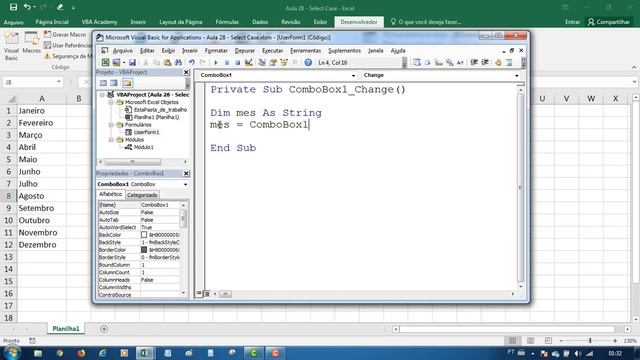
Task: Open Project Explorer icon in VBA toolbar
Action: click(262, 62)
